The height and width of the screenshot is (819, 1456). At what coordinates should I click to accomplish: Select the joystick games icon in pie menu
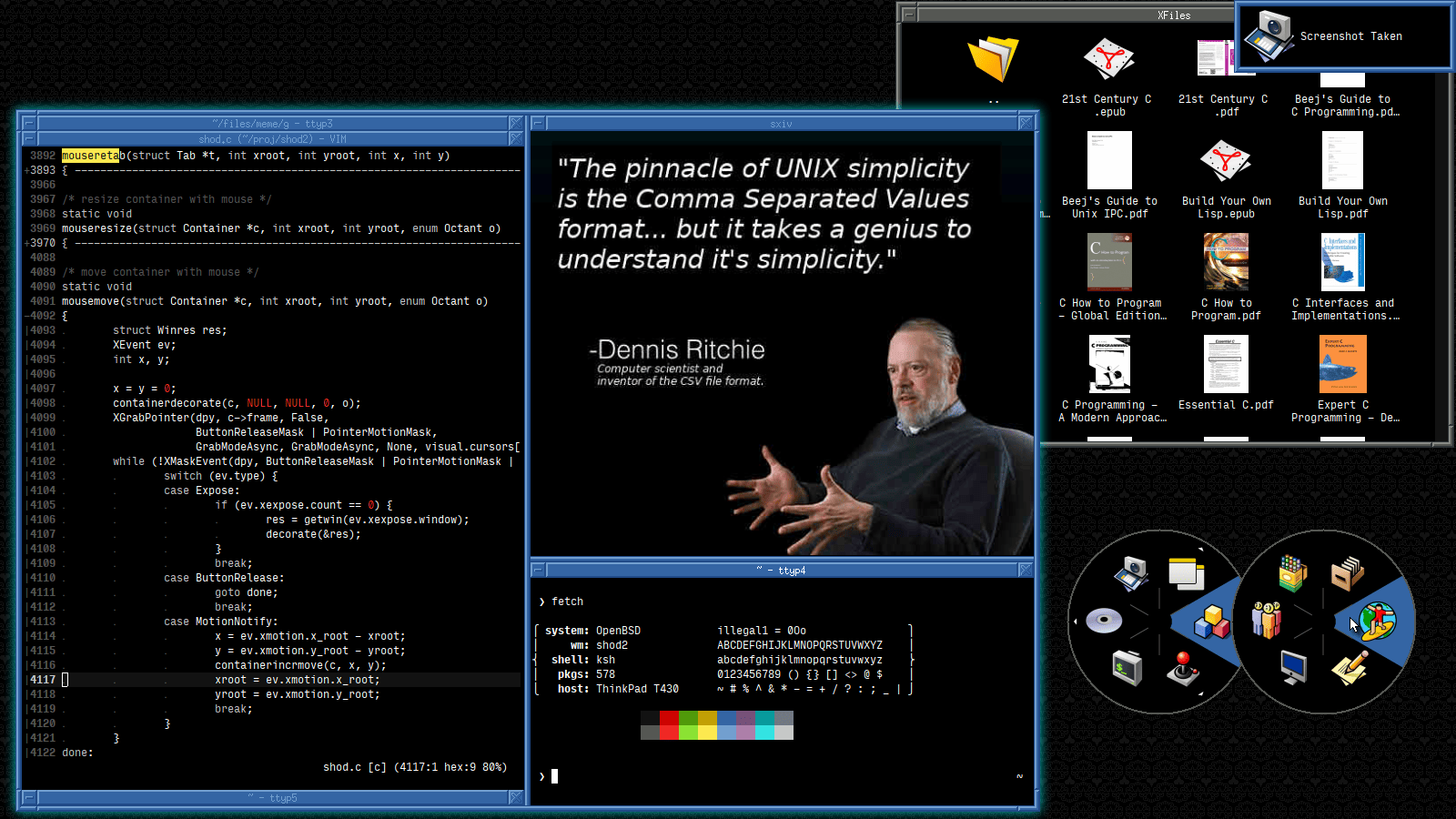[1182, 669]
